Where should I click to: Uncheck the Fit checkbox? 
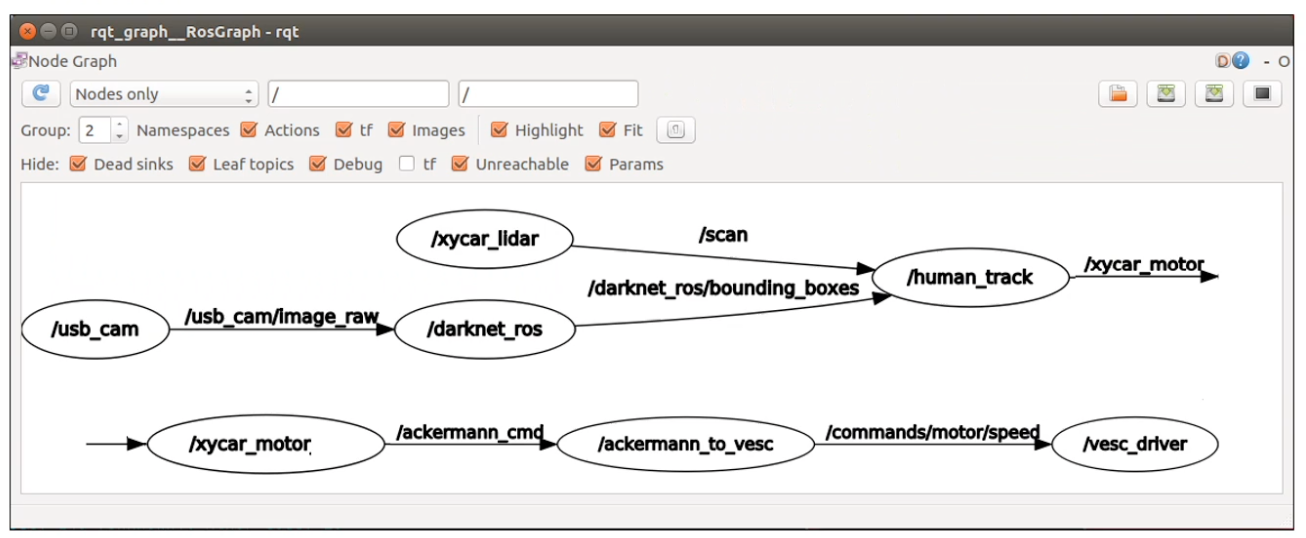pyautogui.click(x=607, y=130)
